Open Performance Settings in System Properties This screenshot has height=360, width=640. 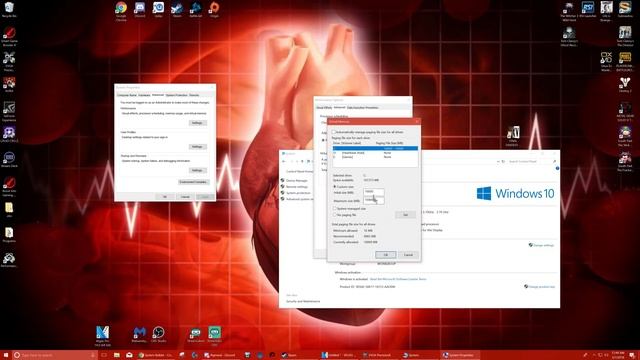coord(197,123)
